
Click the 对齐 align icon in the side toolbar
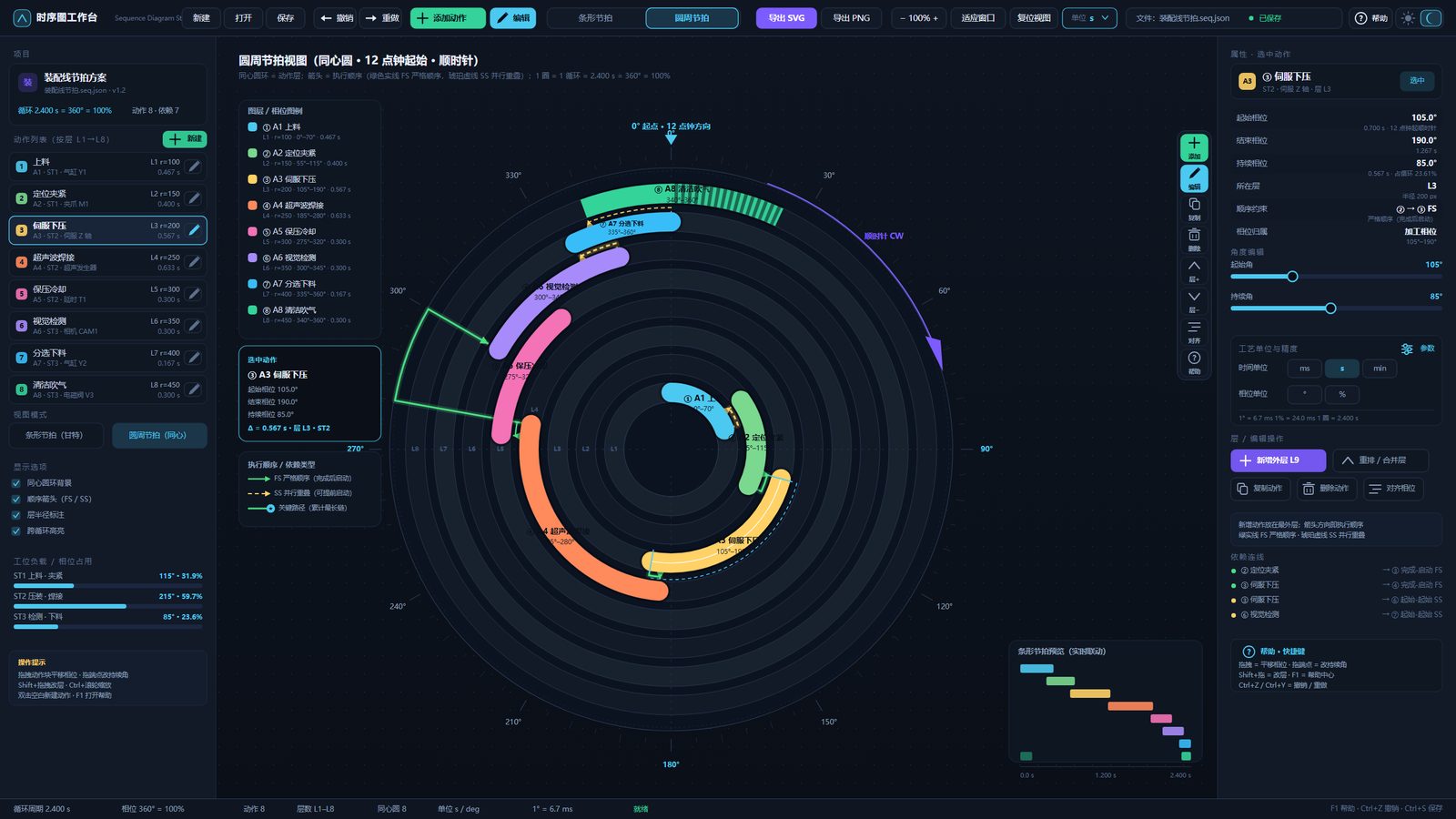coord(1194,331)
